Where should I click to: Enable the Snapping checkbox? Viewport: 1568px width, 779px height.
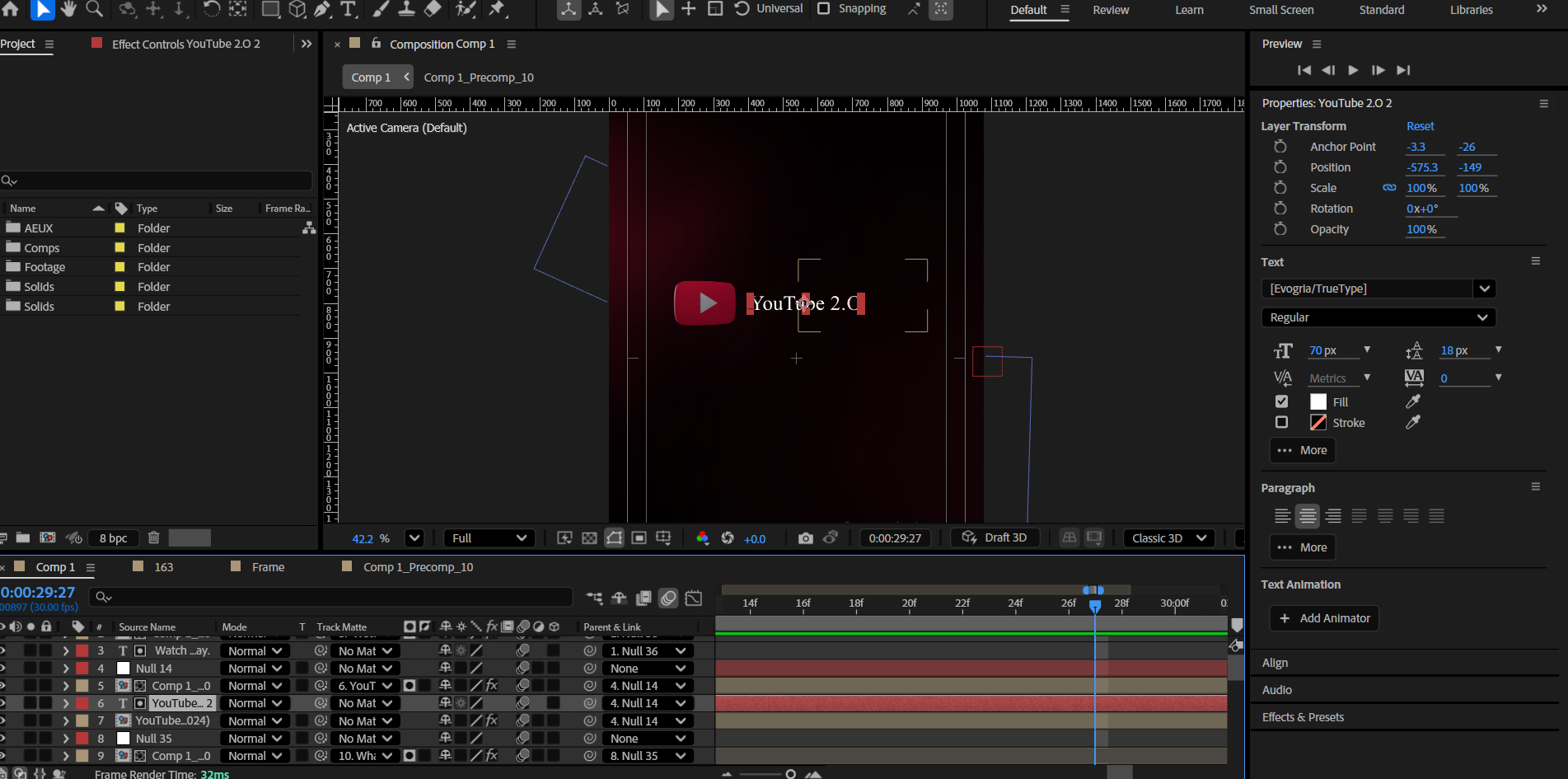(823, 8)
